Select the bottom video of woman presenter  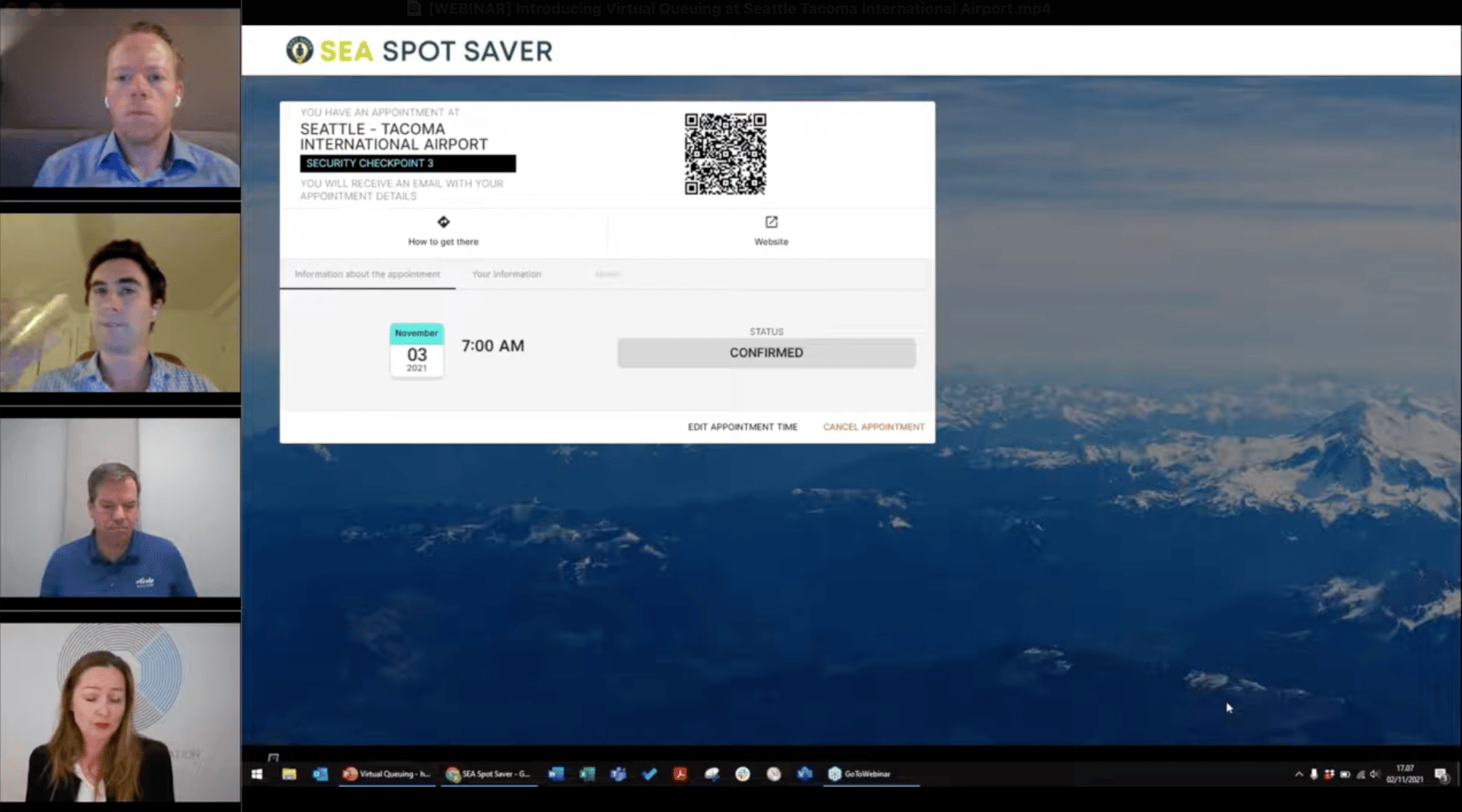pos(120,713)
